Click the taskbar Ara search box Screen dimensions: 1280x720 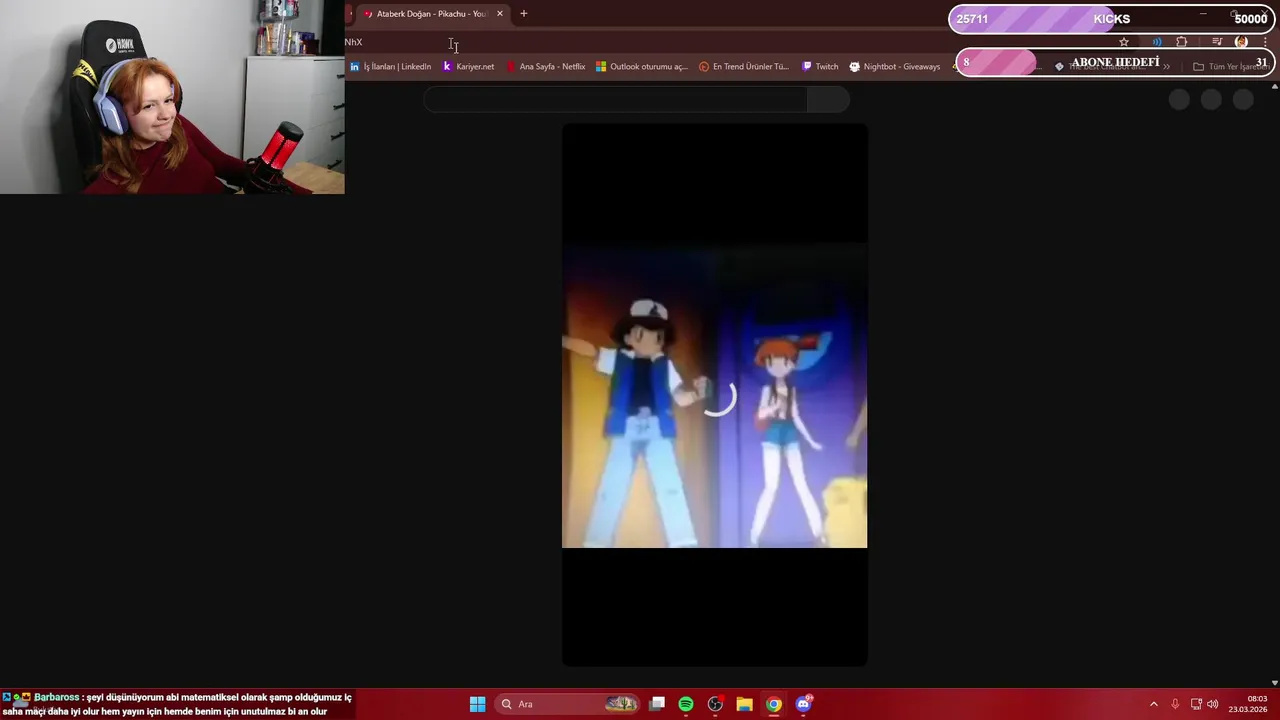[x=569, y=704]
